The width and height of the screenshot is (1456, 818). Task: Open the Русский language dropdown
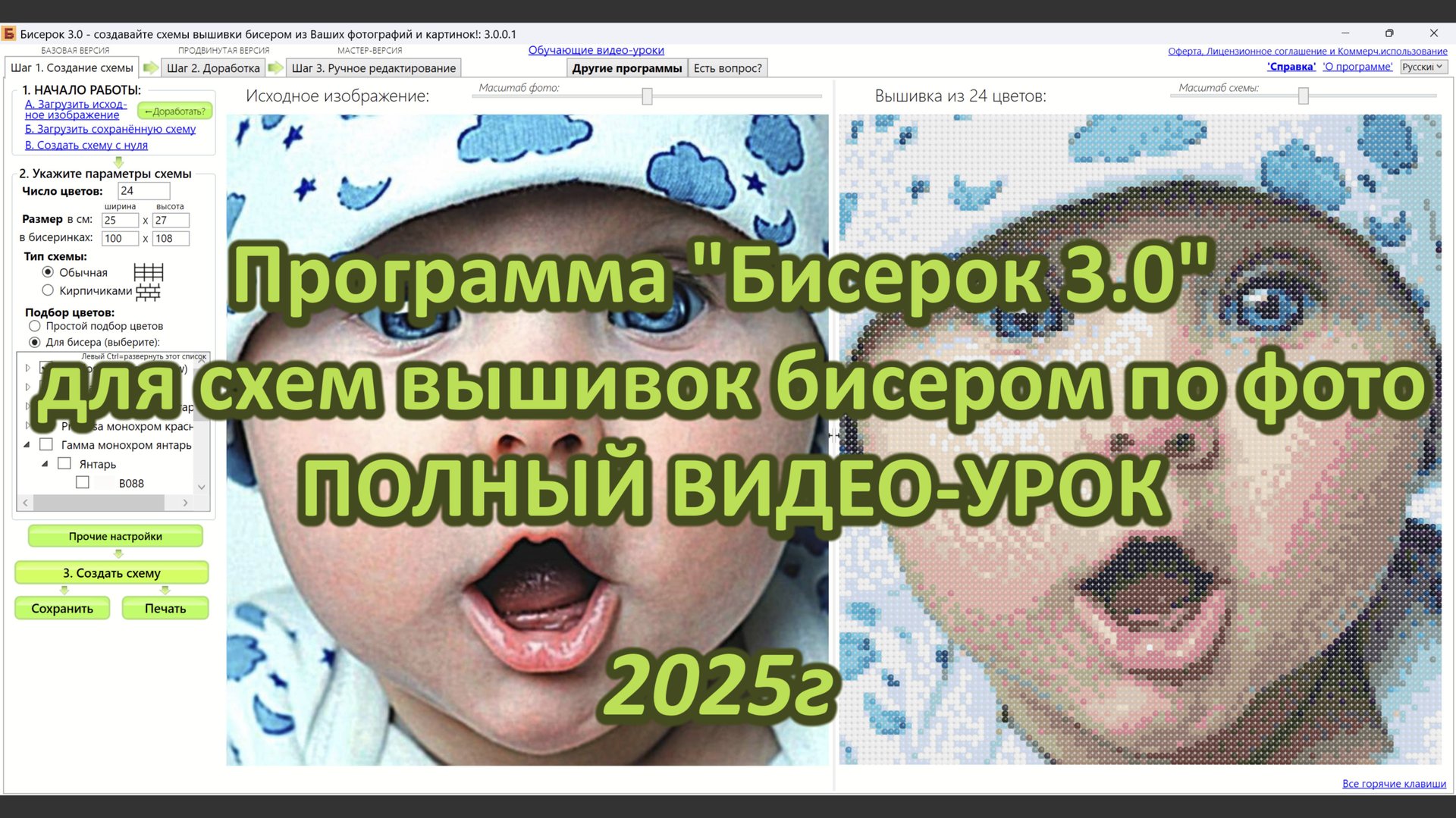1423,67
